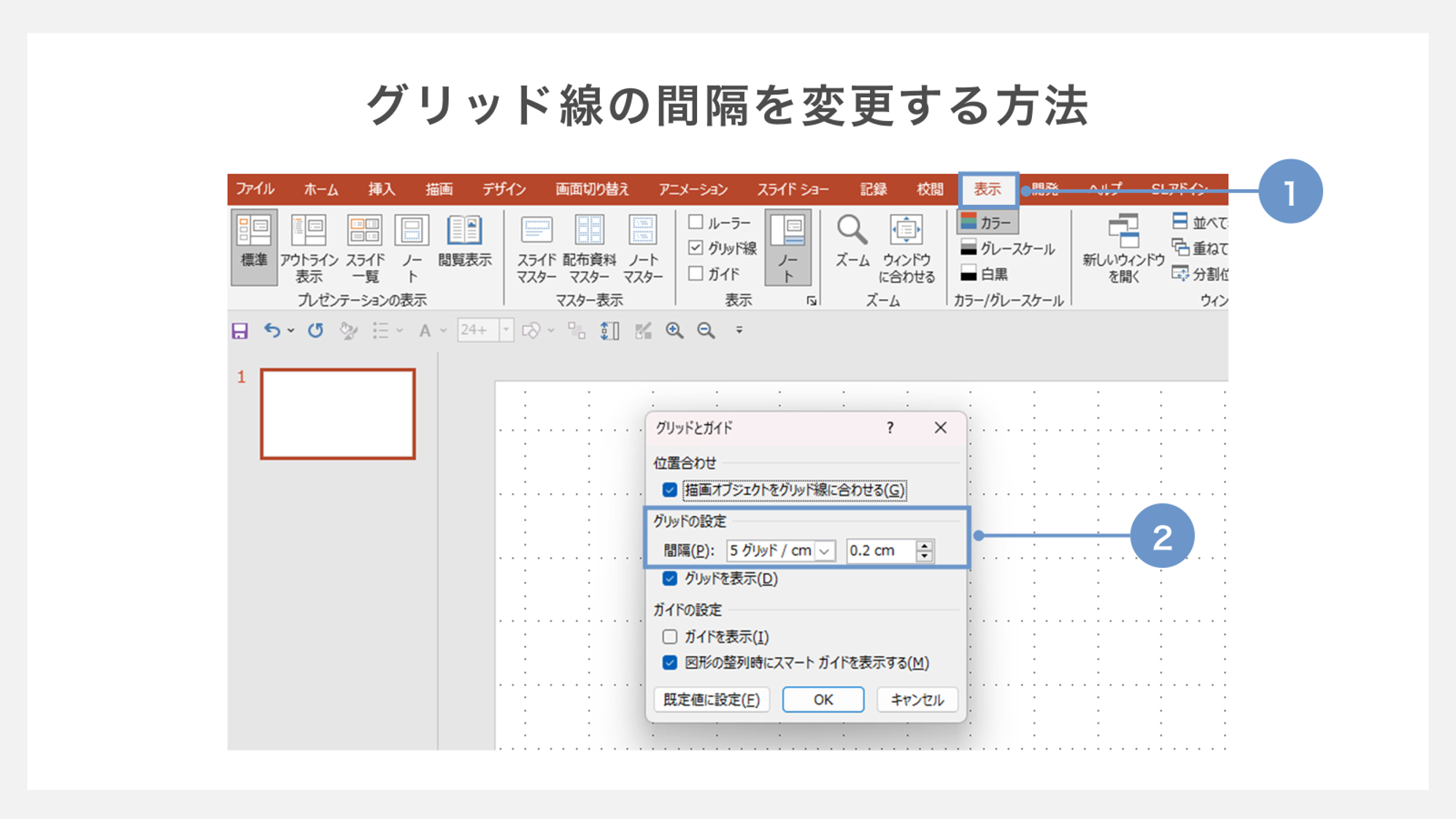The width and height of the screenshot is (1456, 819).
Task: Click 並べて表示 arrange button
Action: [1201, 222]
